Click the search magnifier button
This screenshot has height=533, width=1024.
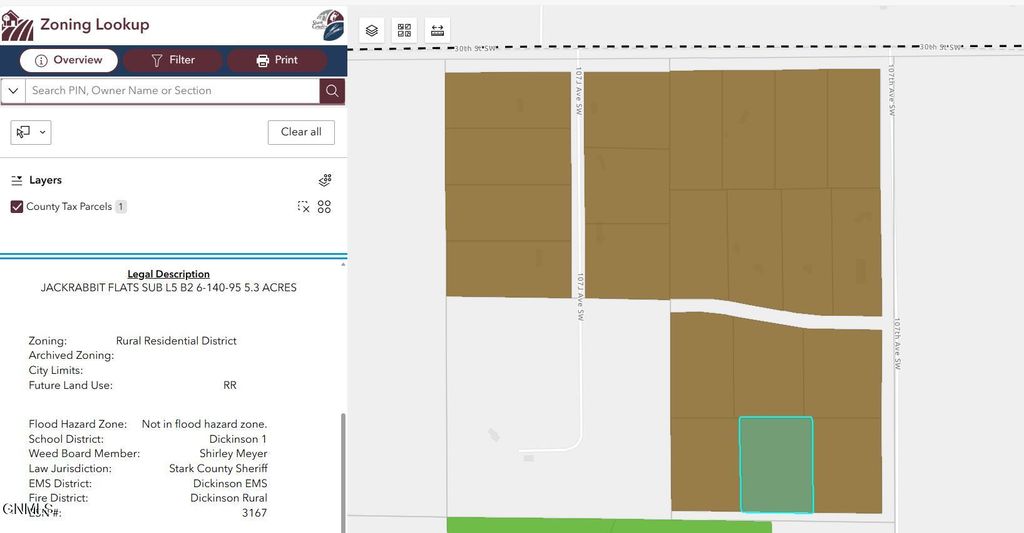click(x=333, y=91)
